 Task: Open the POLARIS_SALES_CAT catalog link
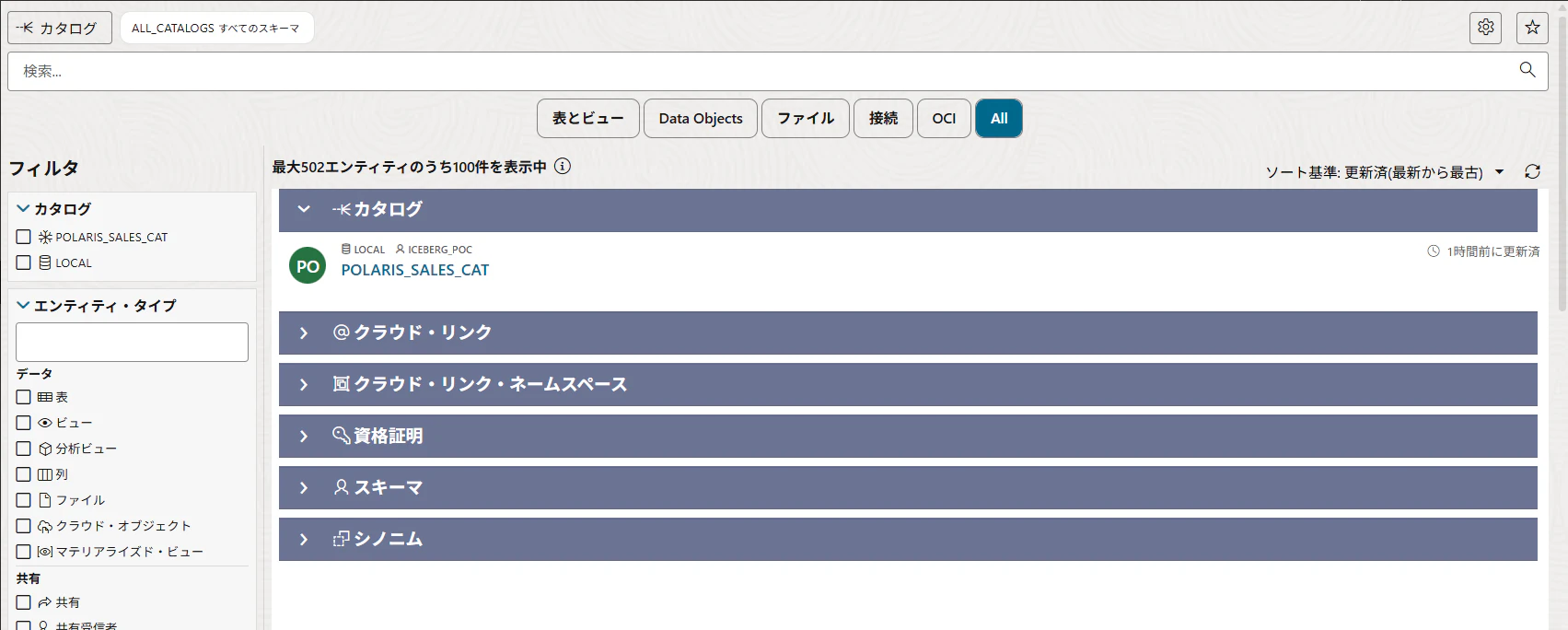click(415, 270)
